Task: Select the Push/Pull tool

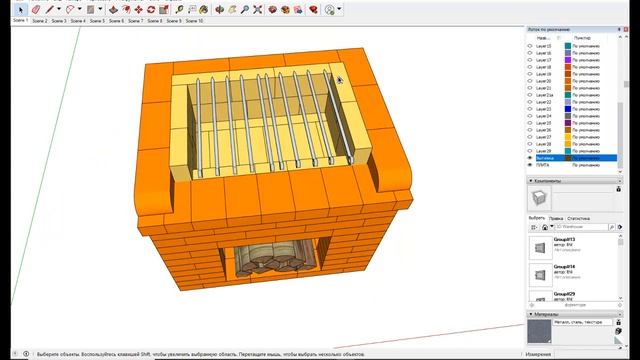Action: (114, 9)
